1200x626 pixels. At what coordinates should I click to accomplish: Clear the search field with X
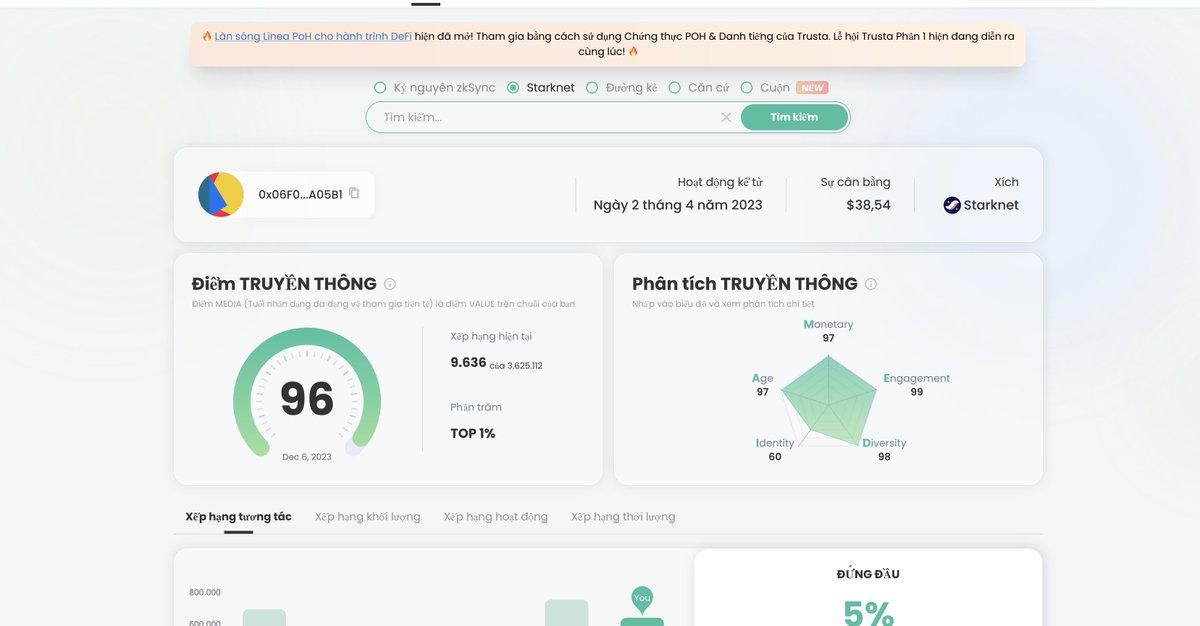[x=726, y=117]
